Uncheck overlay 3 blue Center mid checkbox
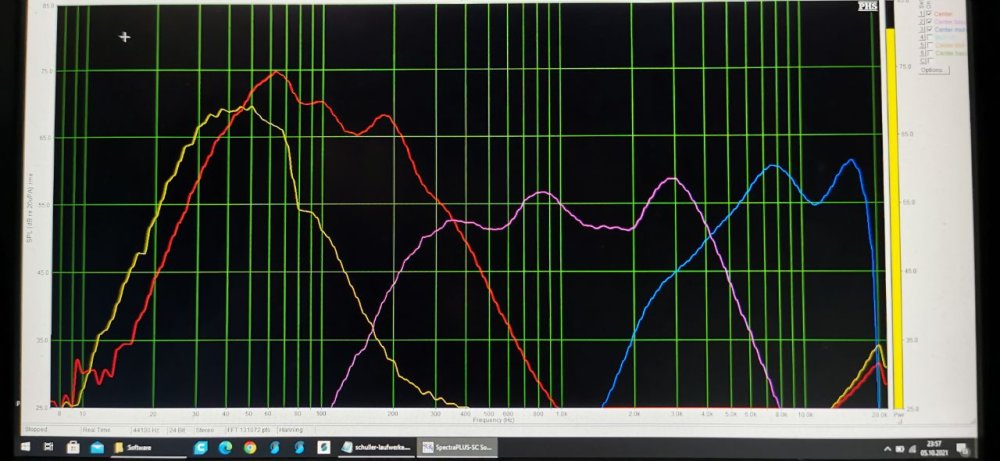1000x461 pixels. tap(929, 29)
